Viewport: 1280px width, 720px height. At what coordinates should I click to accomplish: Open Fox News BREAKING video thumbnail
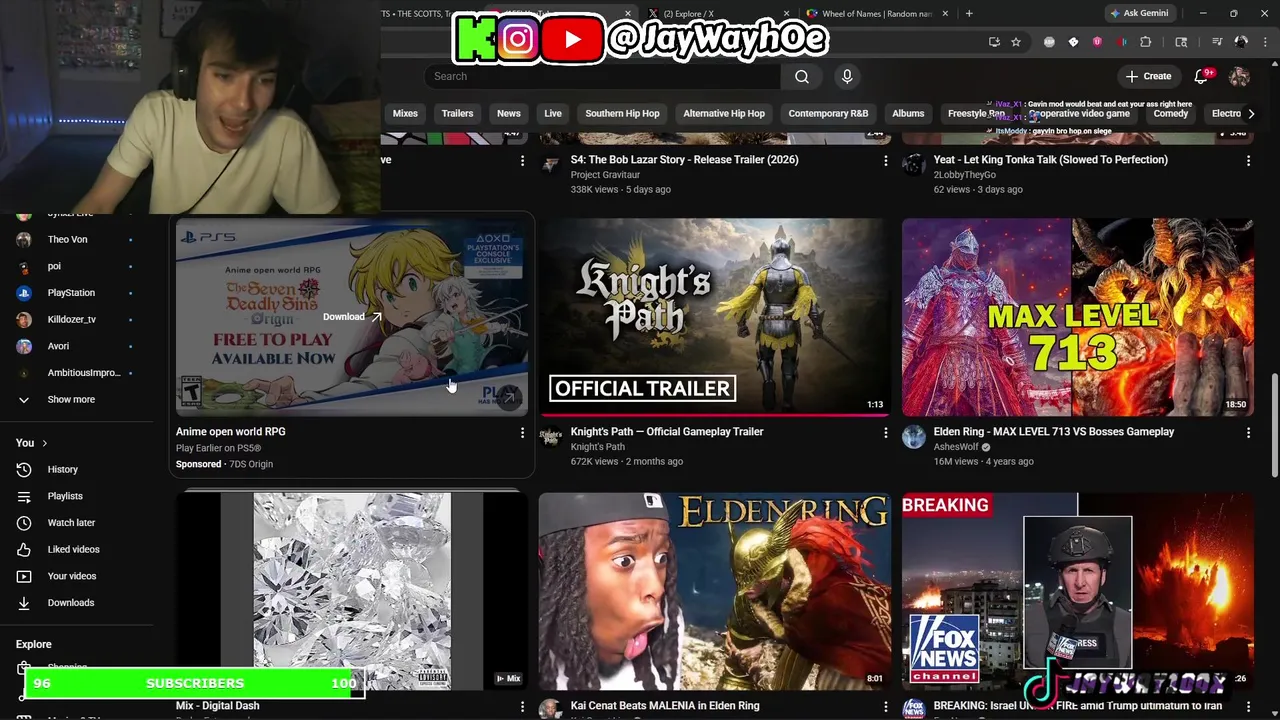click(1077, 590)
